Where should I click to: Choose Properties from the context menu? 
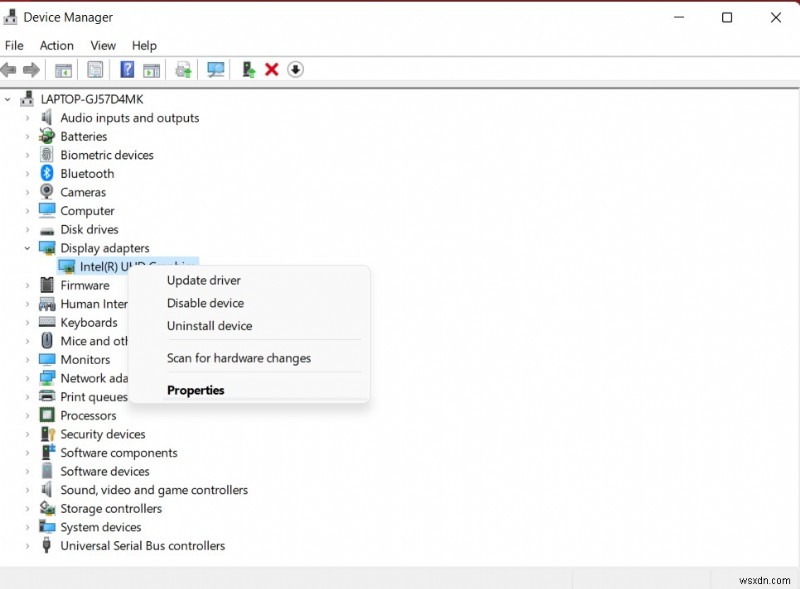coord(195,390)
